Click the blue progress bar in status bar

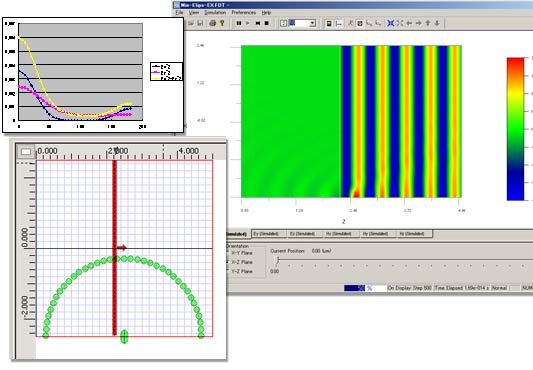pyautogui.click(x=354, y=288)
